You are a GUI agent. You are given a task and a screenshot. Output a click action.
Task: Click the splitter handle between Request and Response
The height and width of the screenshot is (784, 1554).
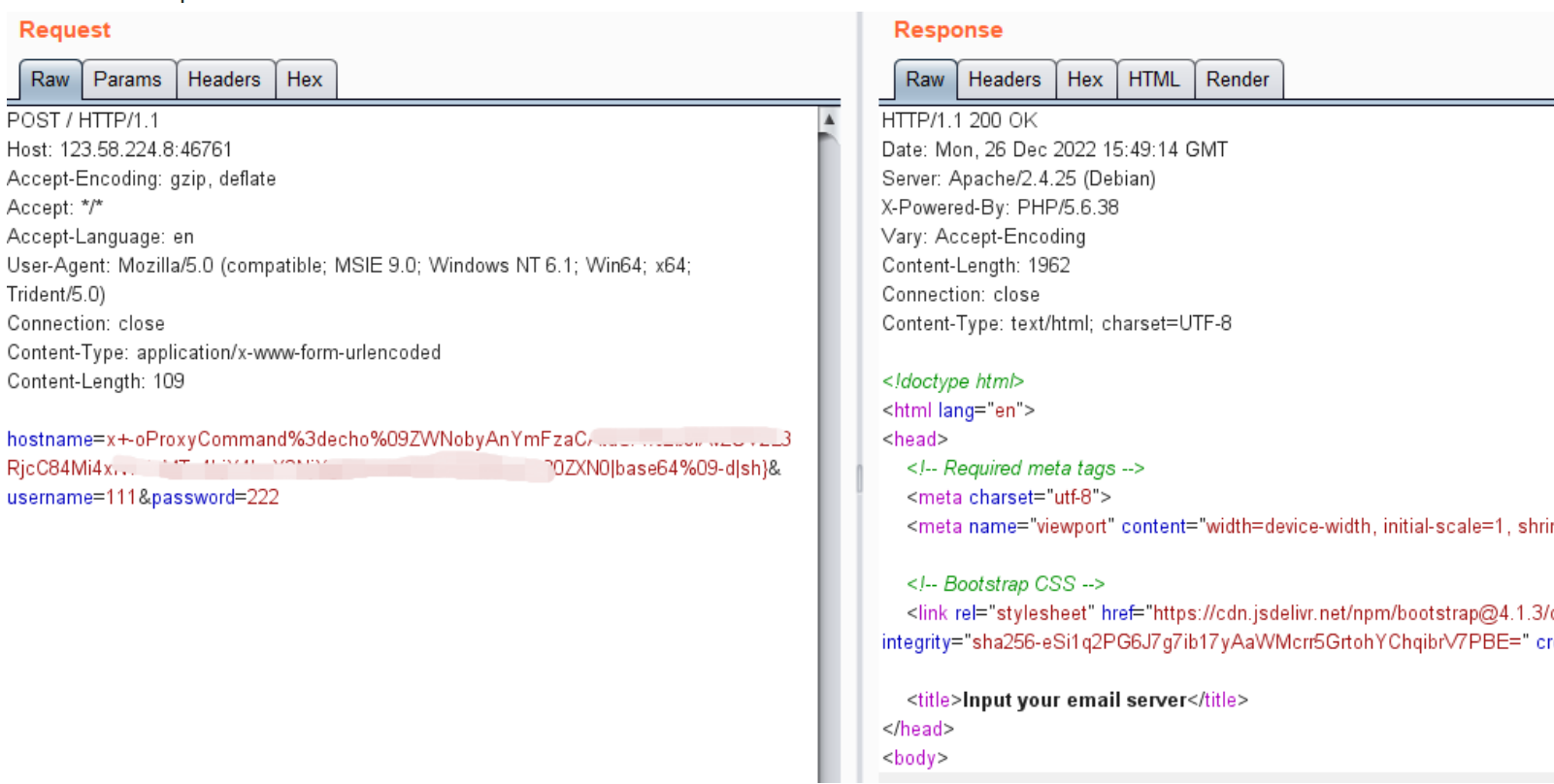(859, 478)
